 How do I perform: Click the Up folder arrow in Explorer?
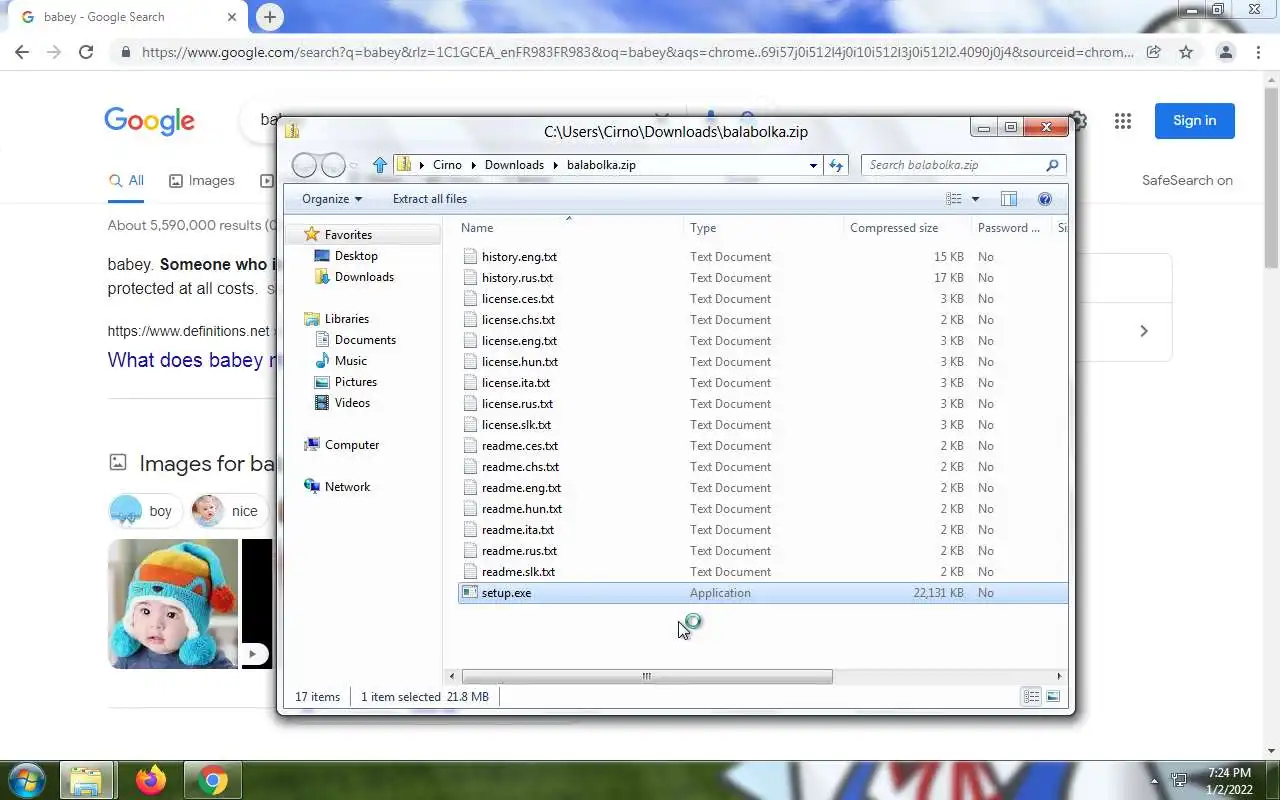[x=379, y=165]
